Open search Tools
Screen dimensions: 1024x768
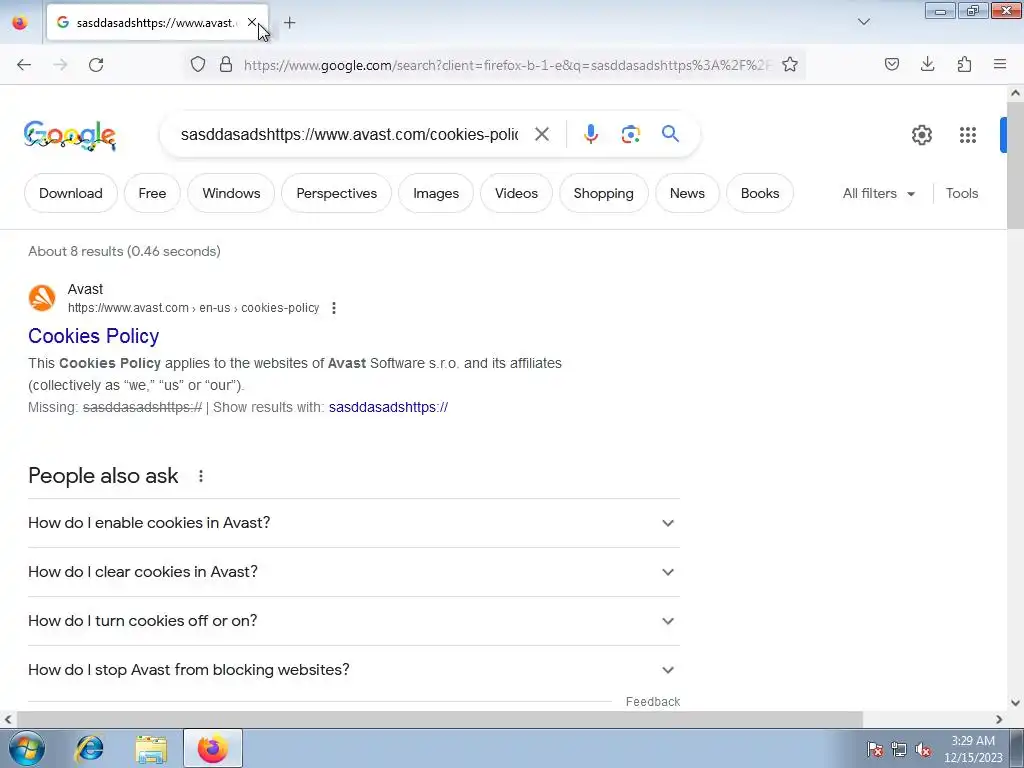(x=961, y=193)
